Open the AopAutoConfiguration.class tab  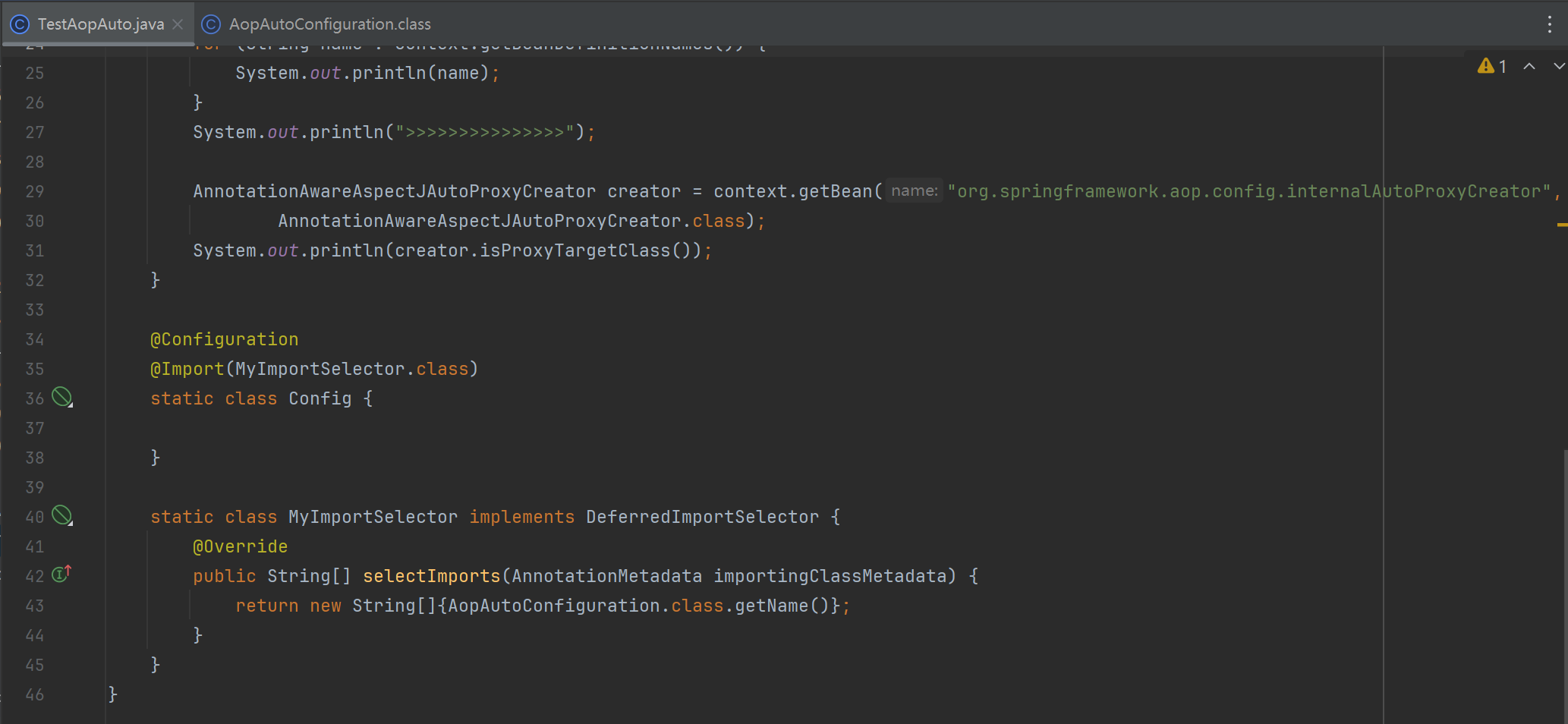[x=329, y=24]
